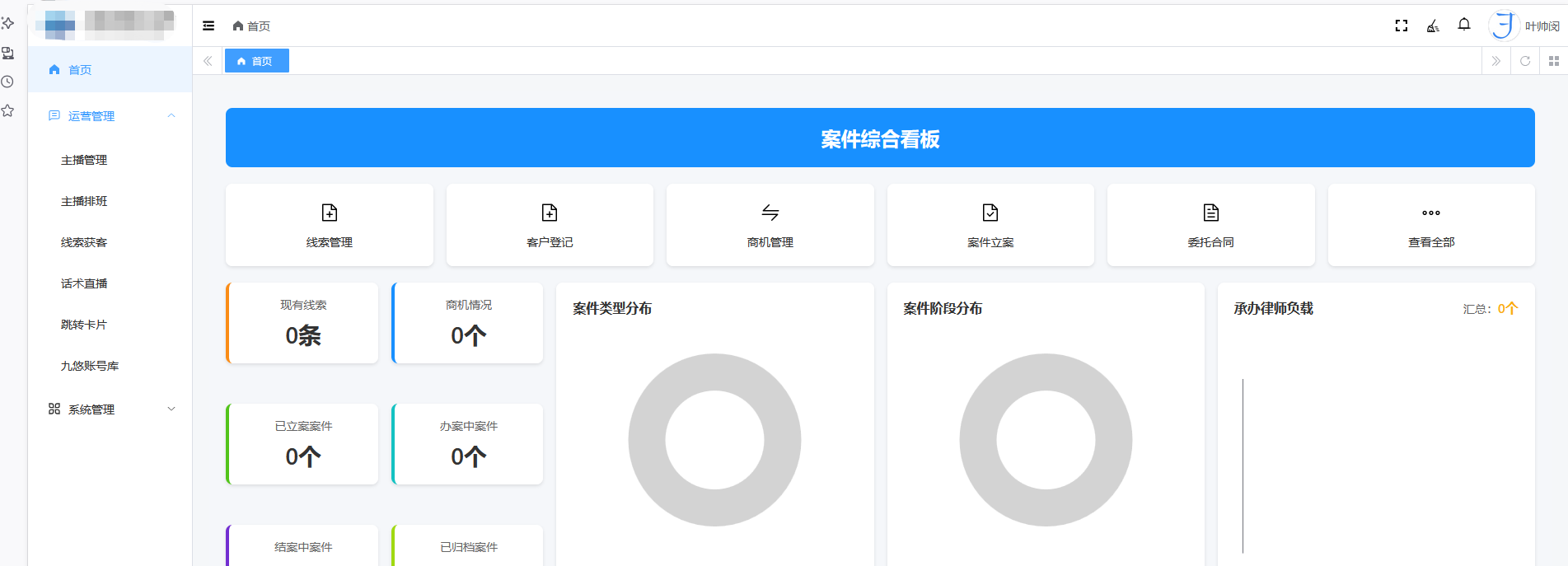Click the refresh tab icon

(1525, 61)
